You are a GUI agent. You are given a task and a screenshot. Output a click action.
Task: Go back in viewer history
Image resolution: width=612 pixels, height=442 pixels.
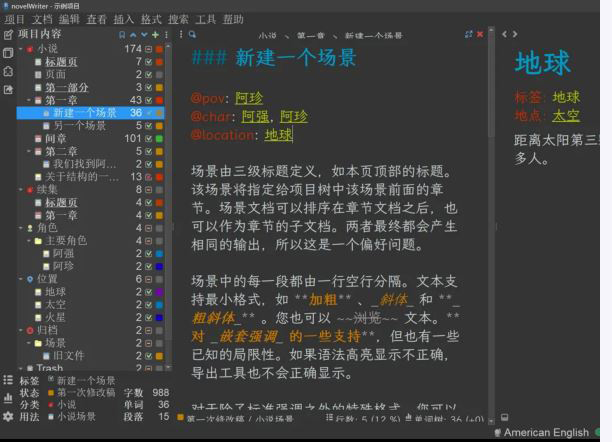pyautogui.click(x=504, y=34)
